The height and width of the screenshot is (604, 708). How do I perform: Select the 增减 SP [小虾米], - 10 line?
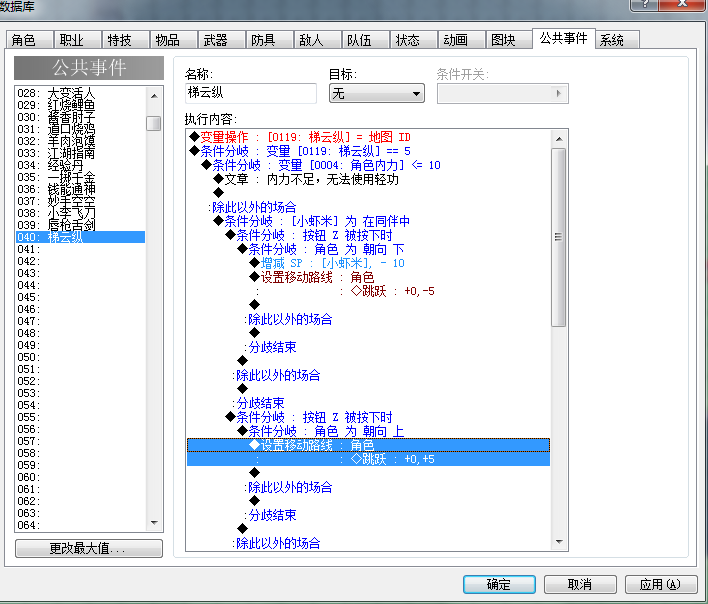coord(368,263)
